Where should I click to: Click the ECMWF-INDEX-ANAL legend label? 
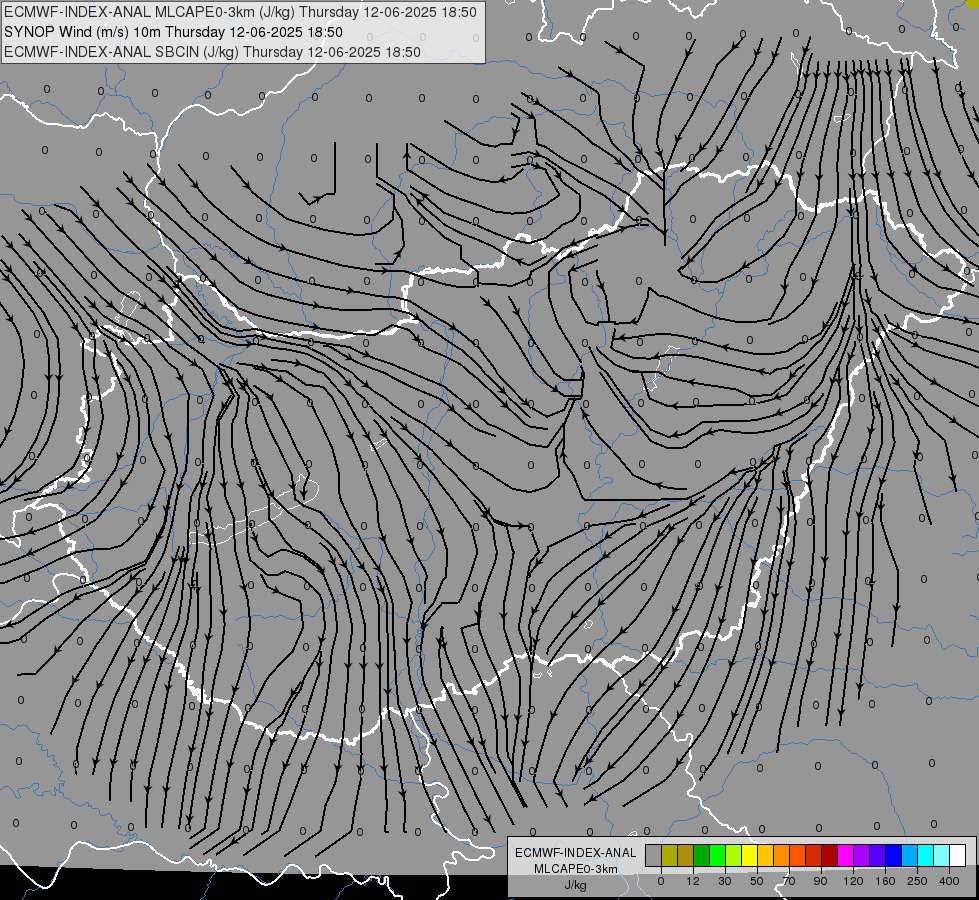(575, 853)
